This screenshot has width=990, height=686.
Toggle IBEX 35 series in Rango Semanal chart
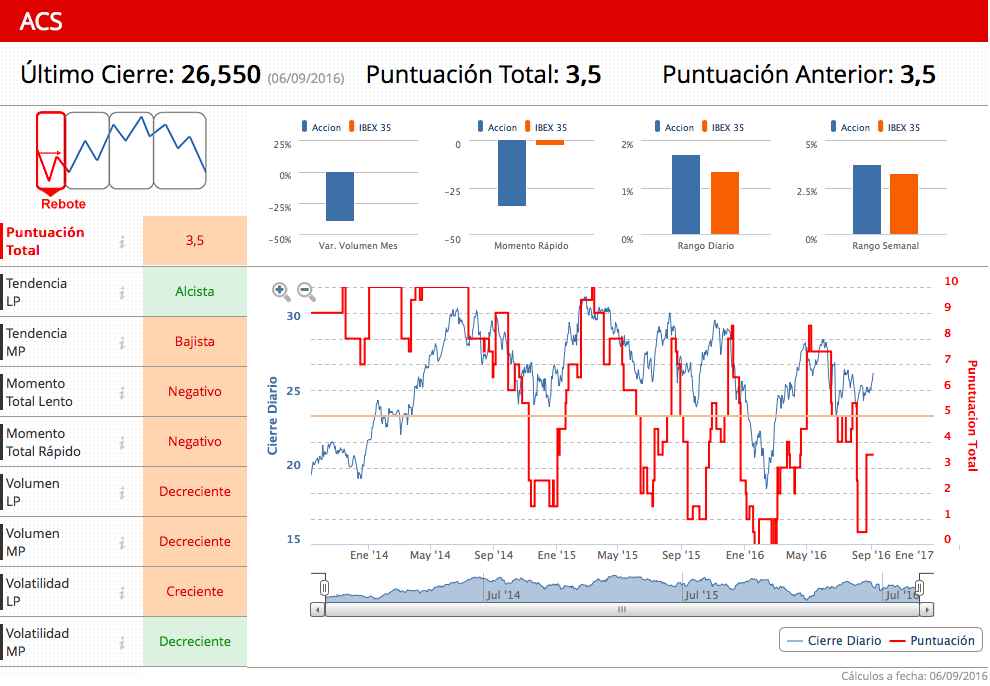(899, 127)
